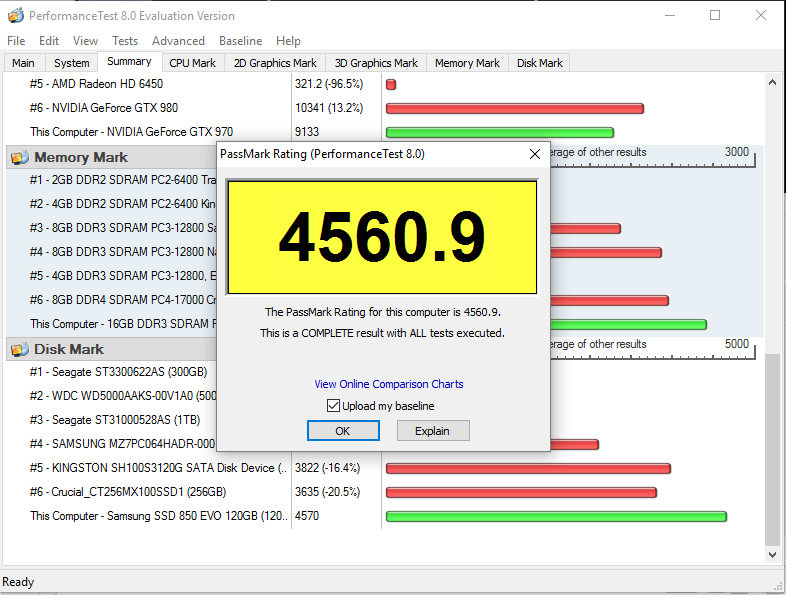Click the PerformanceTest app icon in title bar
Image resolution: width=786 pixels, height=595 pixels.
(x=14, y=15)
